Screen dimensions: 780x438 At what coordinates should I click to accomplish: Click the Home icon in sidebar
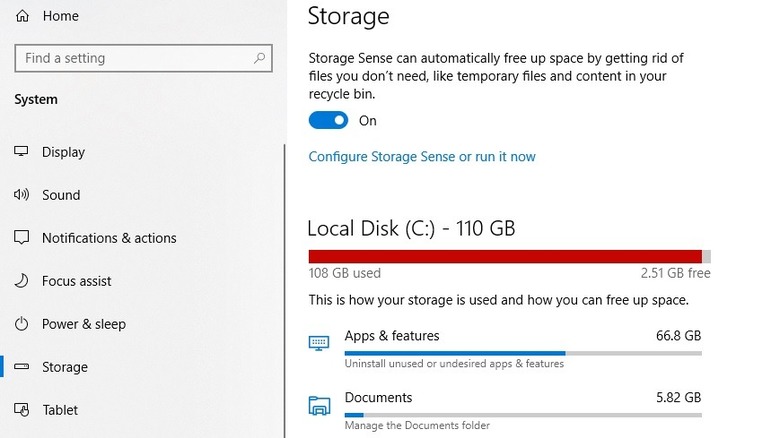point(22,16)
